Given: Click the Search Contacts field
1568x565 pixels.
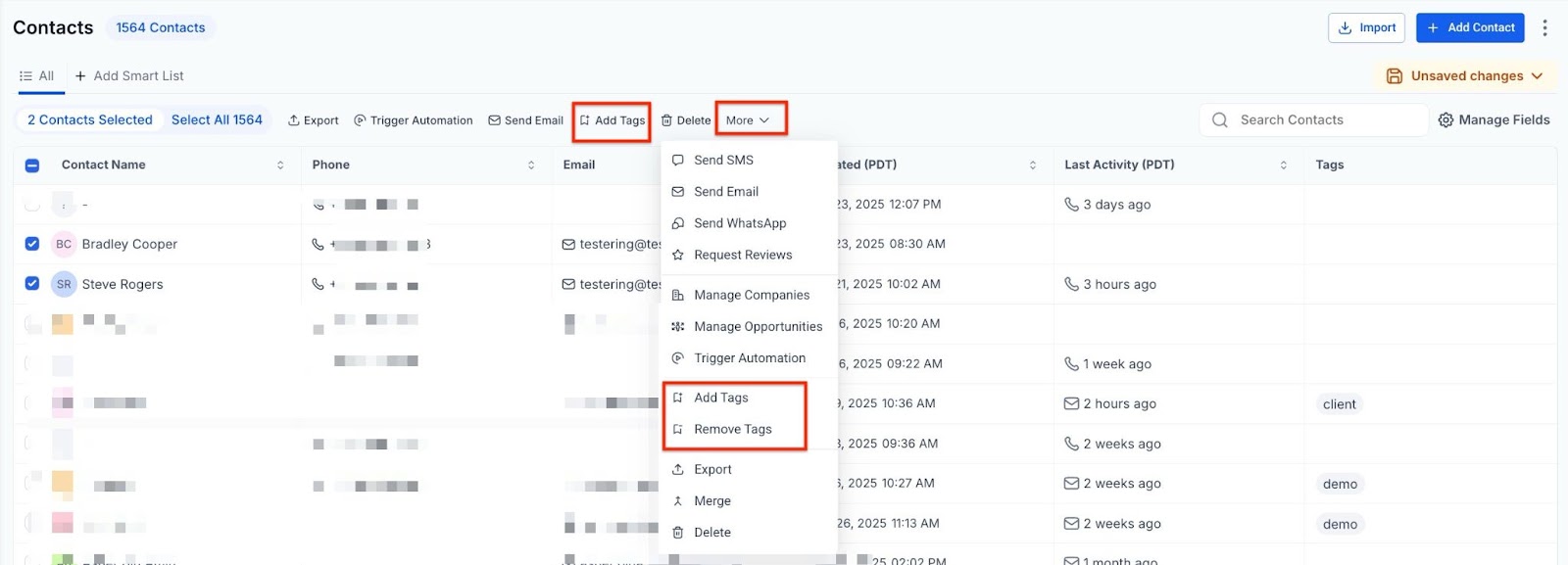Looking at the screenshot, I should pos(1313,119).
